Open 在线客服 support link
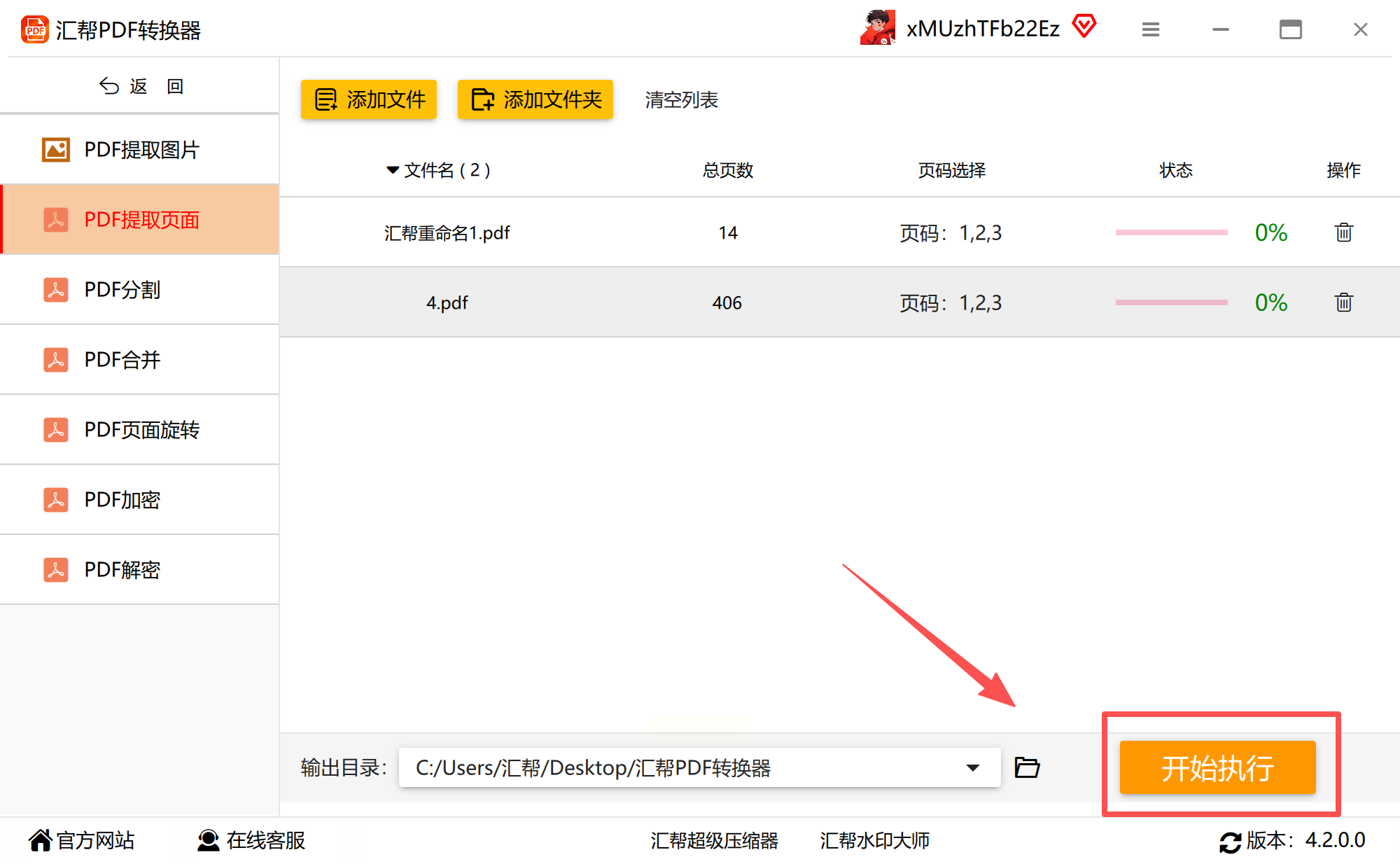Image resolution: width=1400 pixels, height=864 pixels. (251, 840)
